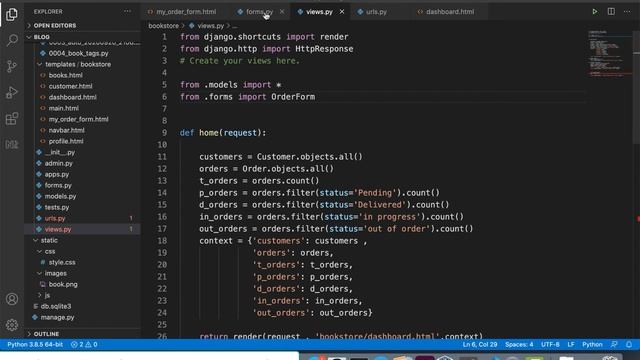
Task: Open dashboard.html file in explorer tree
Action: (72, 98)
